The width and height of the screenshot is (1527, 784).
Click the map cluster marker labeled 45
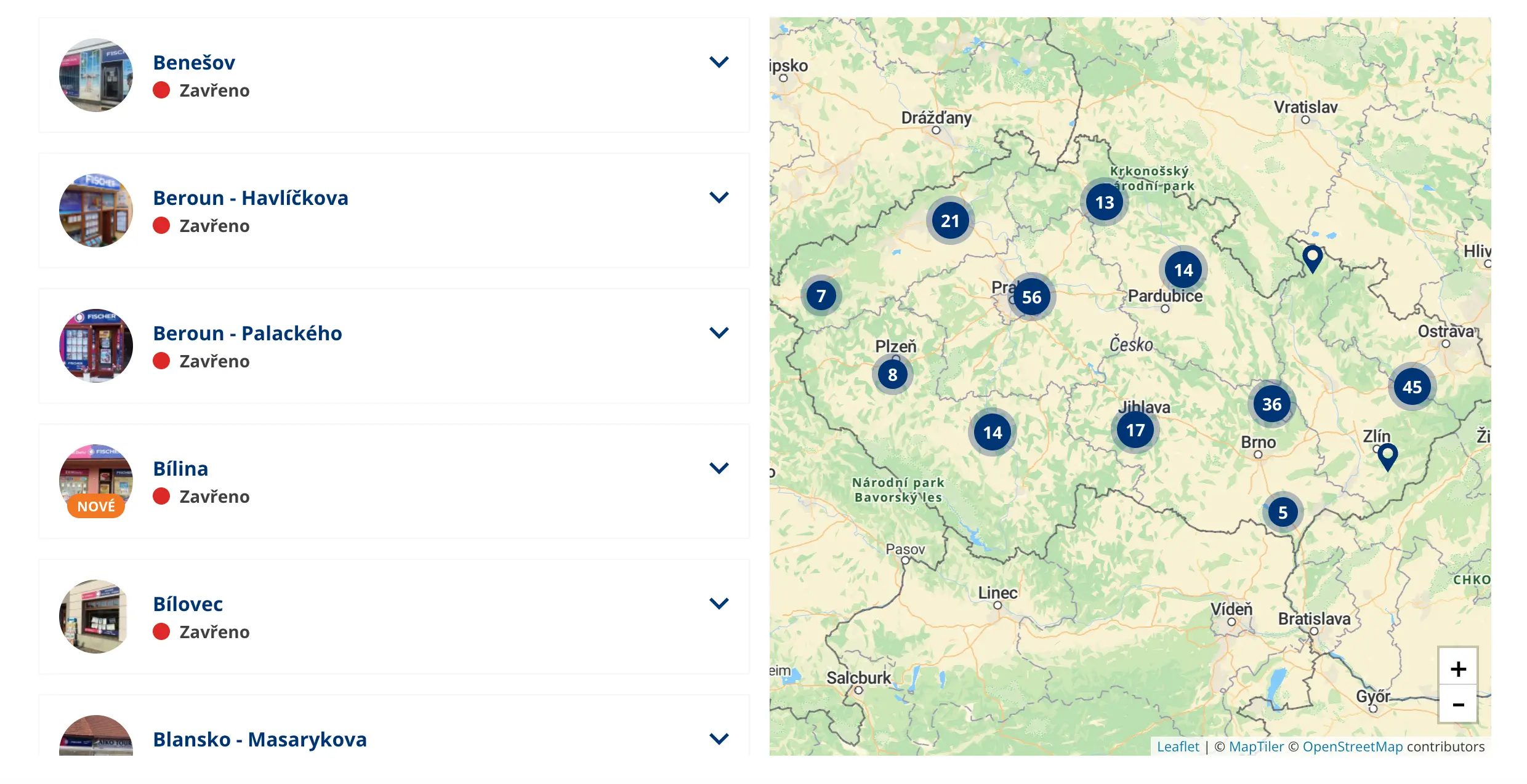1412,387
